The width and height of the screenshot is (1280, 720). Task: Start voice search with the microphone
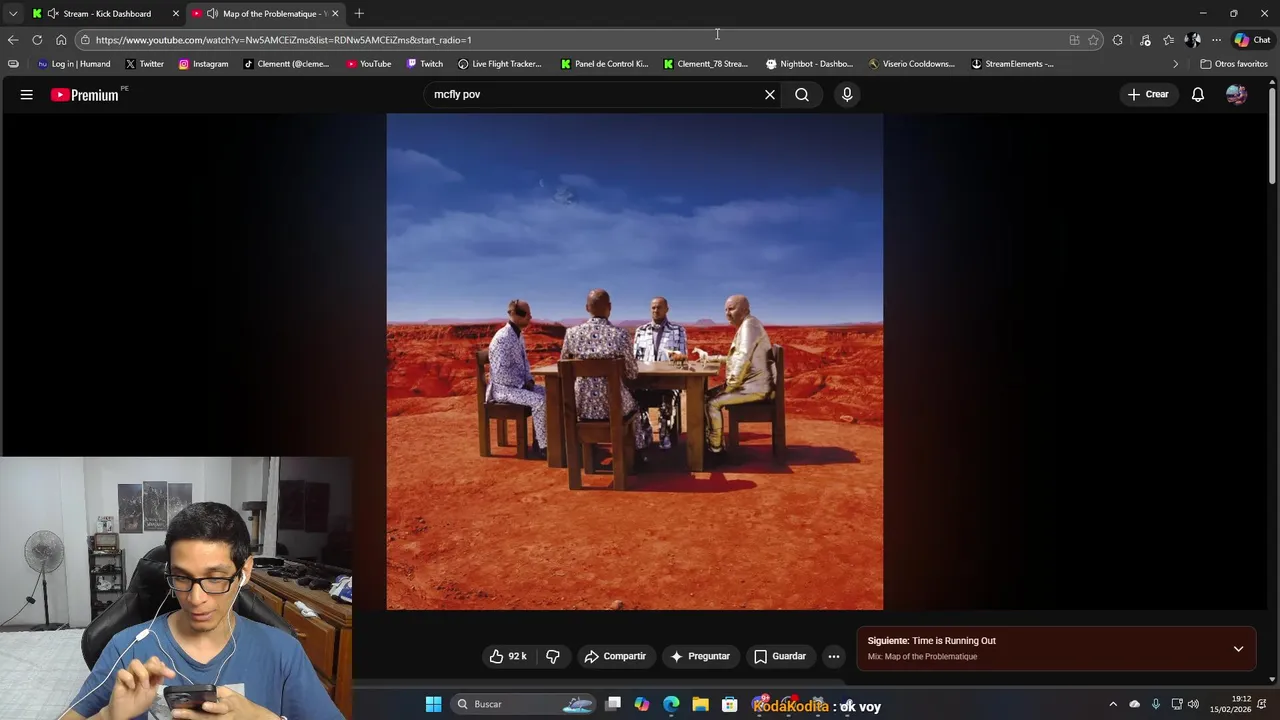coord(847,94)
